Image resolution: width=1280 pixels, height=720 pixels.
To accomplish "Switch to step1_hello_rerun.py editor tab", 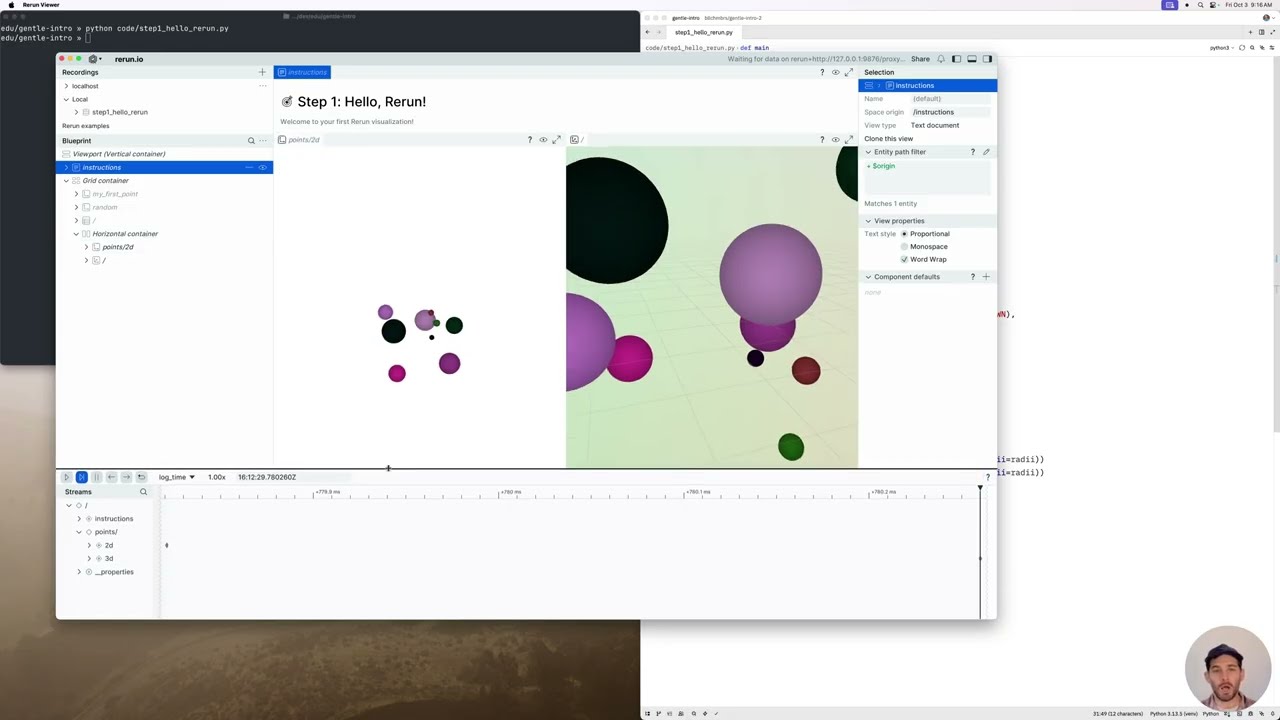I will point(703,32).
